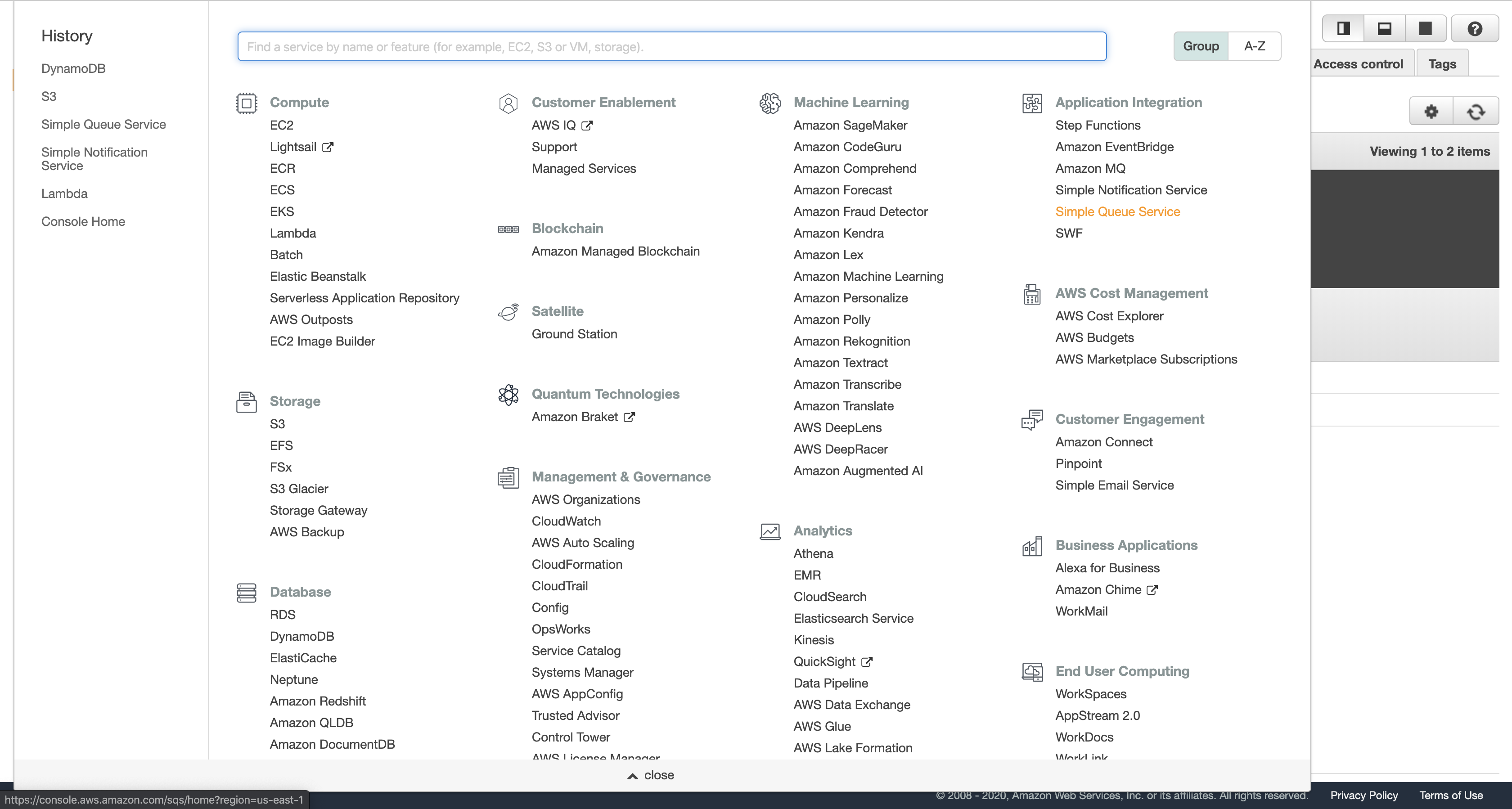Switch service view to A-Z
This screenshot has width=1512, height=809.
[1254, 46]
